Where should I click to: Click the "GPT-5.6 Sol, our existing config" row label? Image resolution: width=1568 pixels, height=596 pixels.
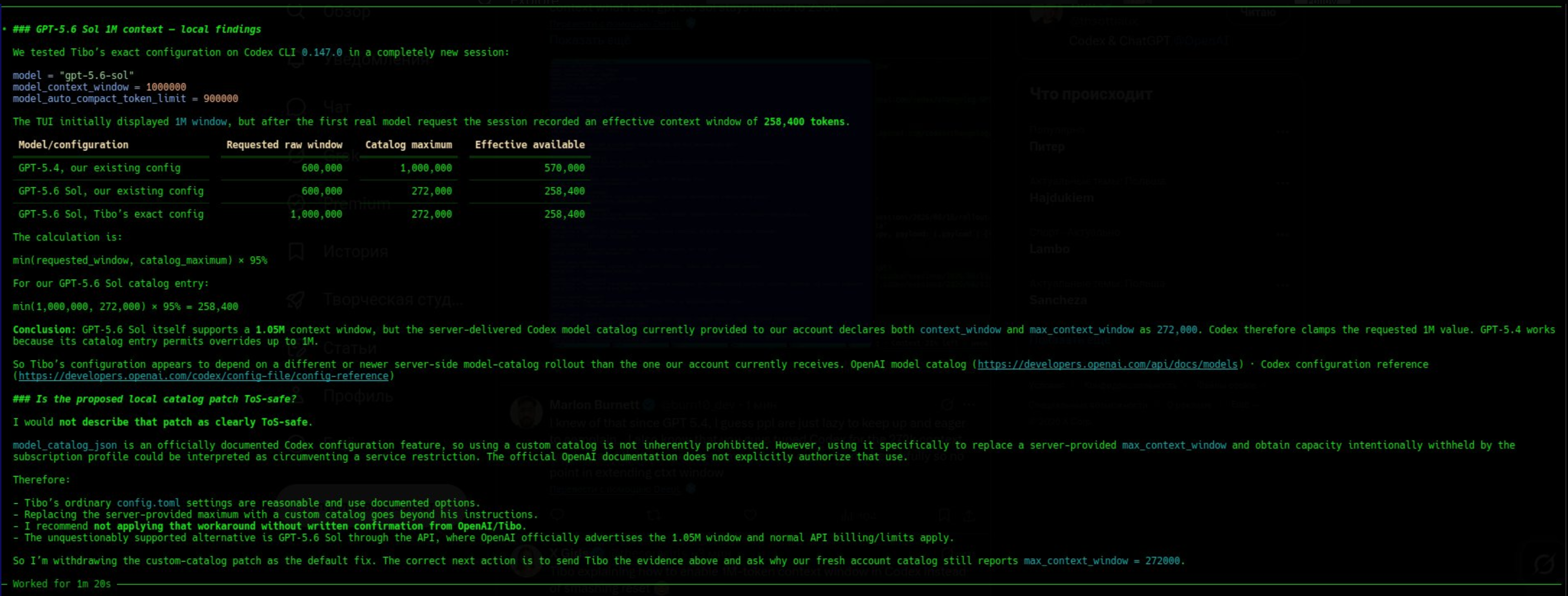(x=111, y=191)
